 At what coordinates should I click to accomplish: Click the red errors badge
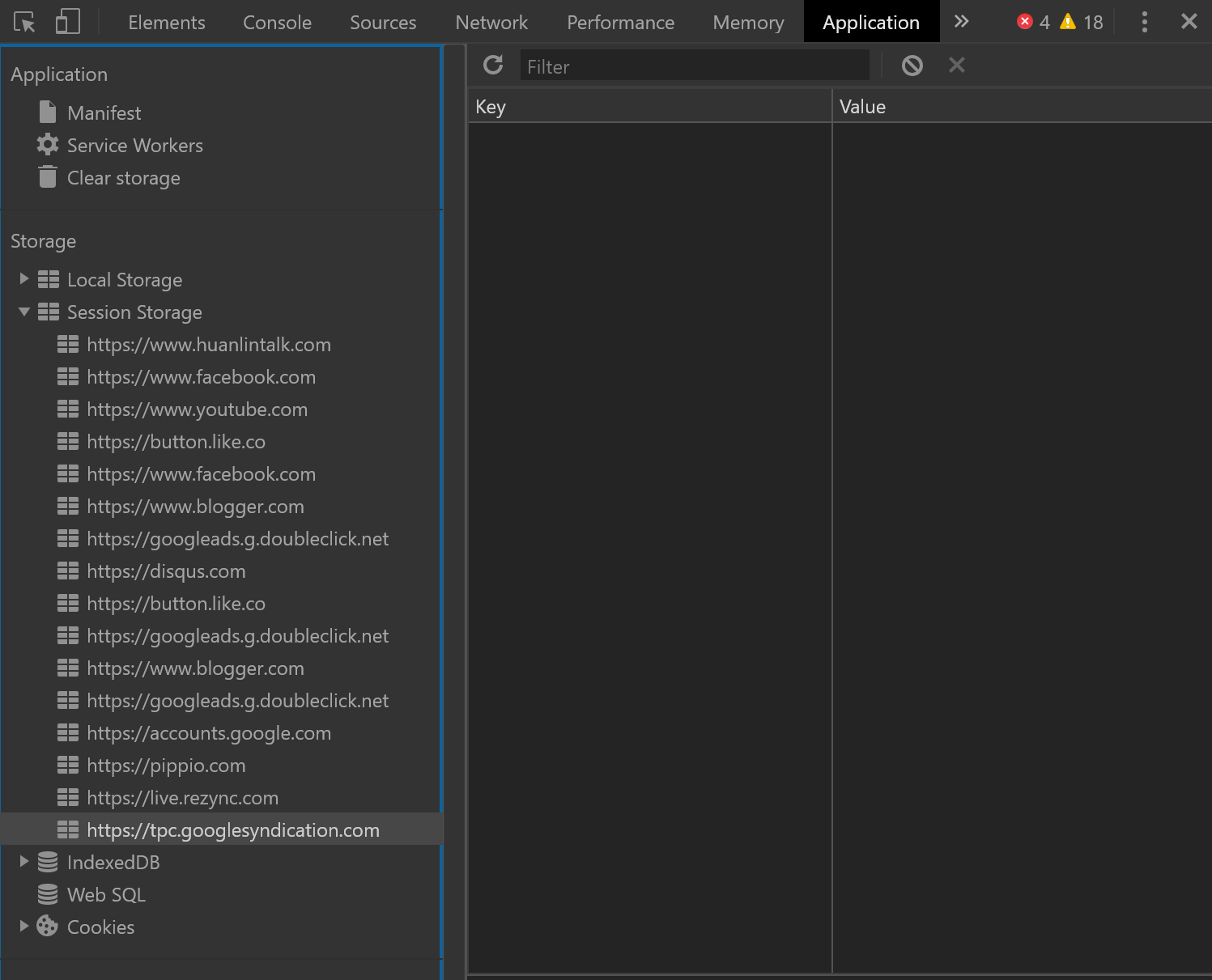click(1033, 21)
